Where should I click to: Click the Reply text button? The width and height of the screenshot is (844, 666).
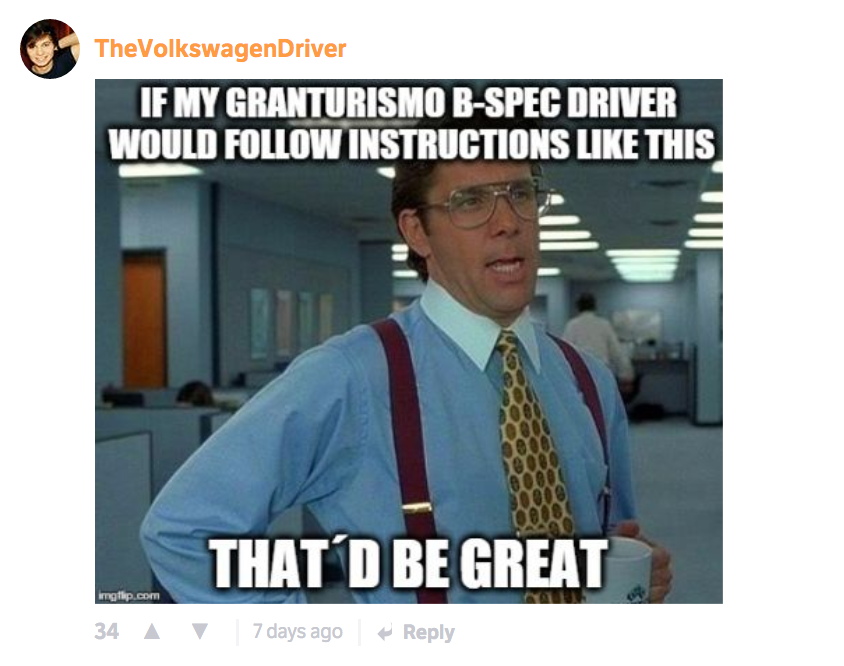(x=428, y=632)
